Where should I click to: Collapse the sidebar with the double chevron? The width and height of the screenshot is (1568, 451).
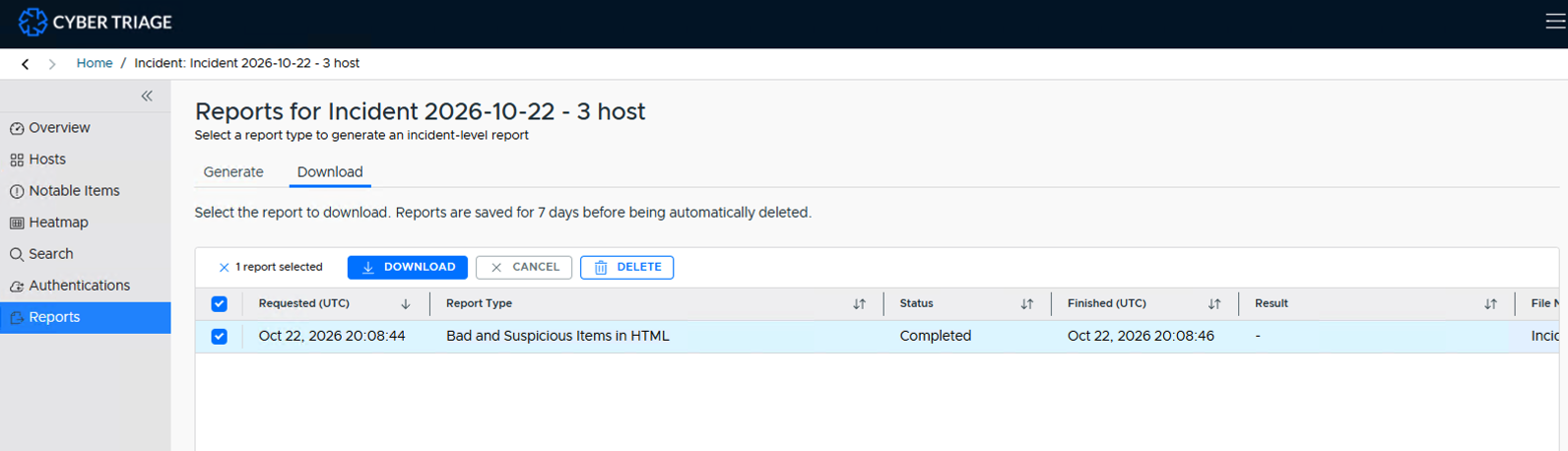tap(147, 96)
